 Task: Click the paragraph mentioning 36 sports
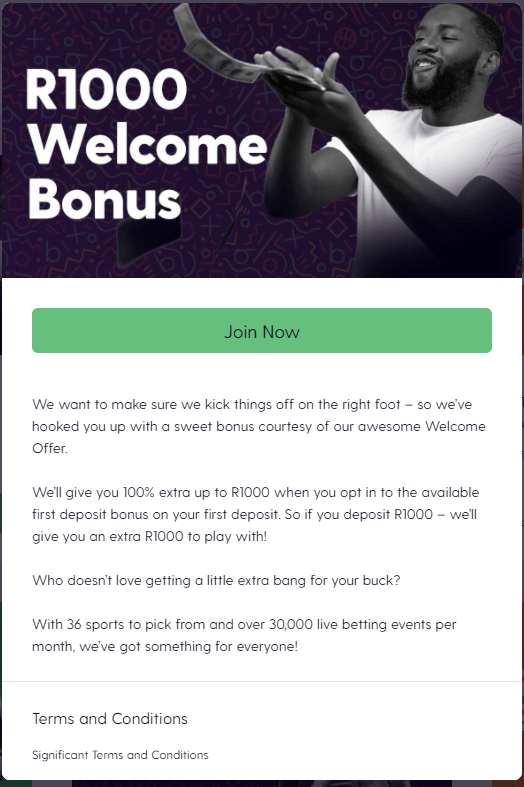(x=244, y=635)
